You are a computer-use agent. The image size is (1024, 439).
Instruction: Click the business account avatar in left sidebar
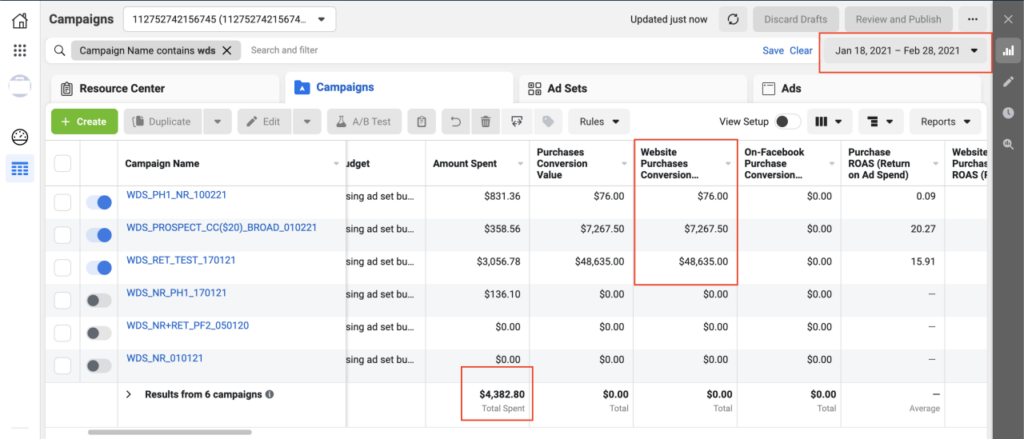(20, 86)
